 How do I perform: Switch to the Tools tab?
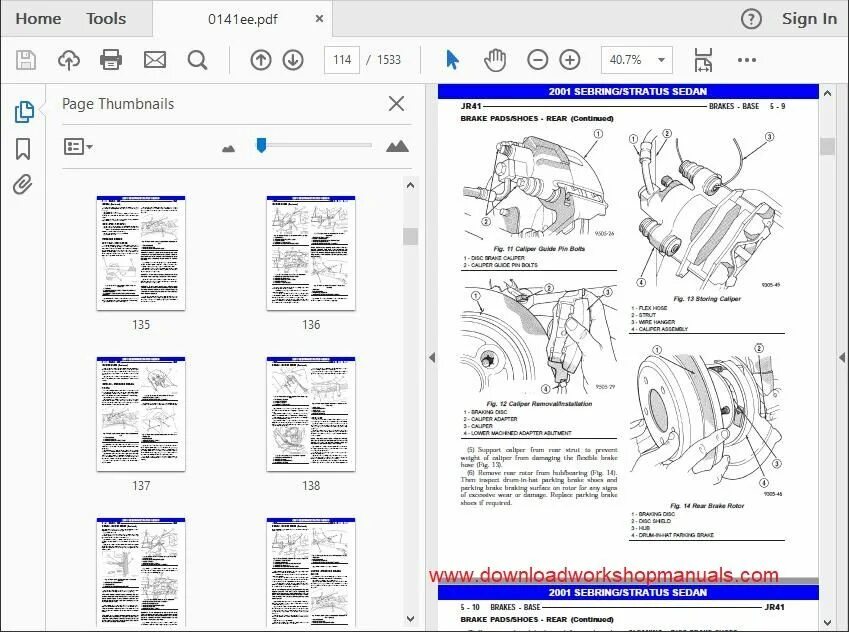106,18
